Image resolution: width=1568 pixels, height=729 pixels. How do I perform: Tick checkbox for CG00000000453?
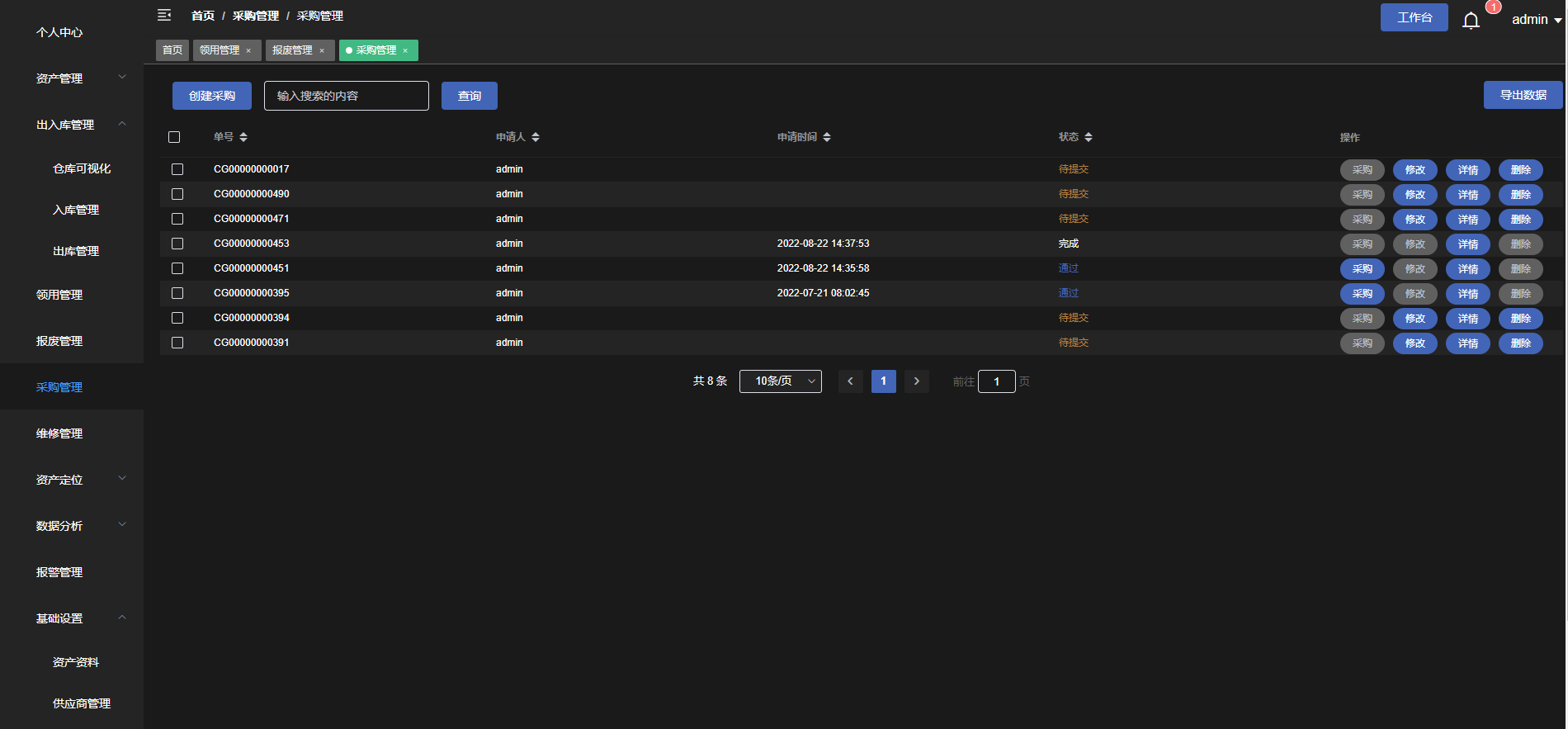click(177, 244)
